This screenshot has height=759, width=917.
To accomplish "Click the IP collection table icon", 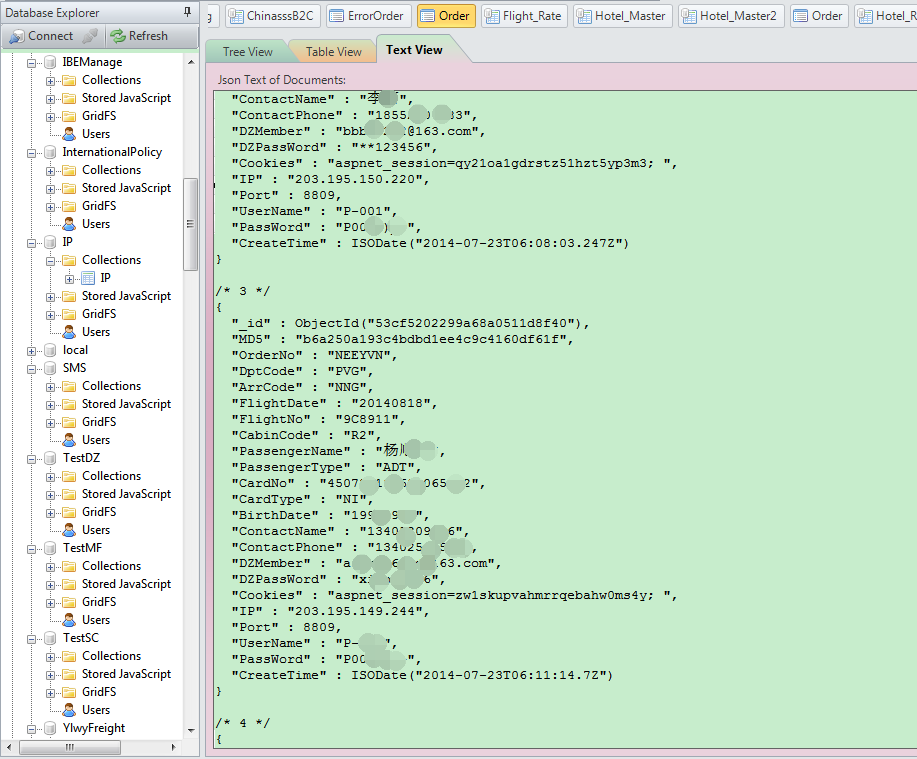I will (88, 278).
